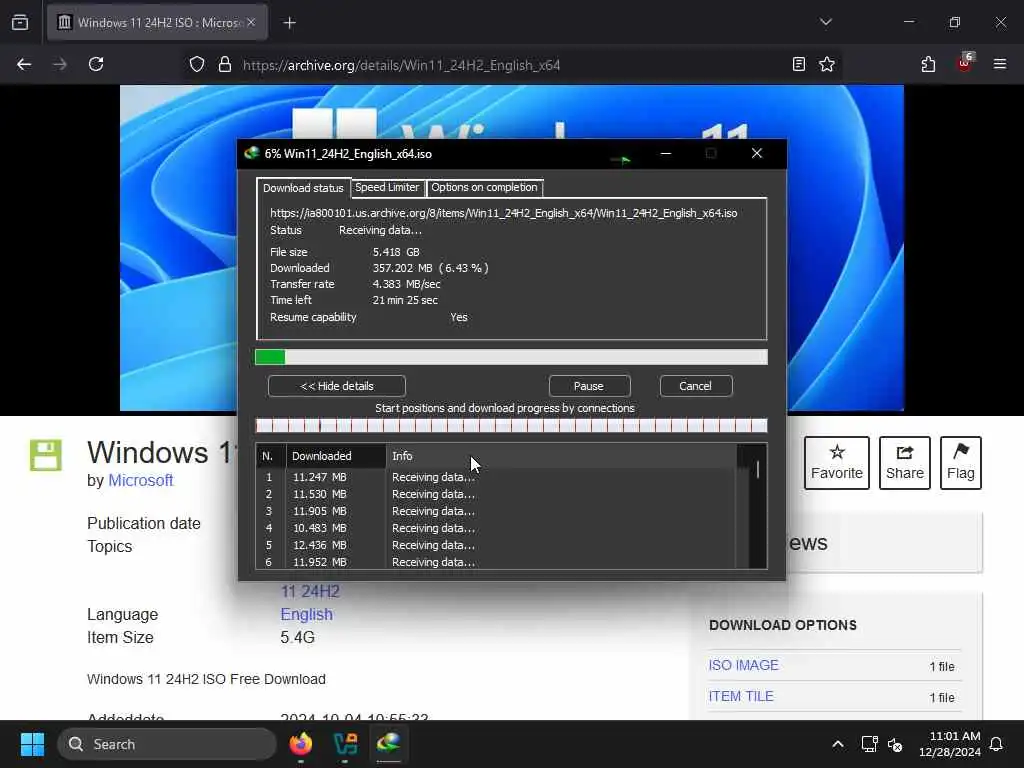This screenshot has height=768, width=1024.
Task: Open the network status tray icon
Action: click(x=869, y=744)
